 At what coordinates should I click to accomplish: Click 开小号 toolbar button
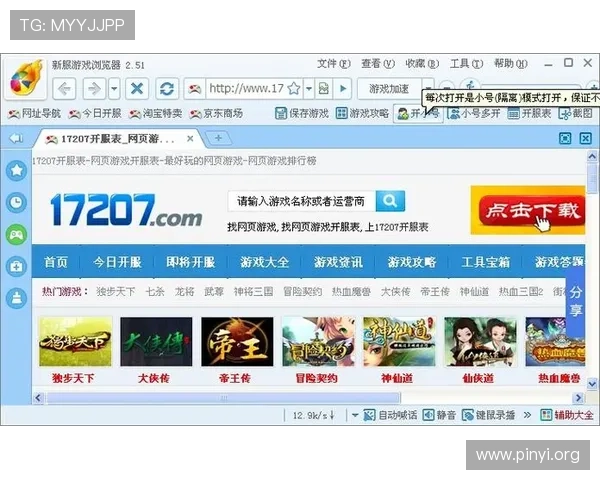[x=418, y=114]
